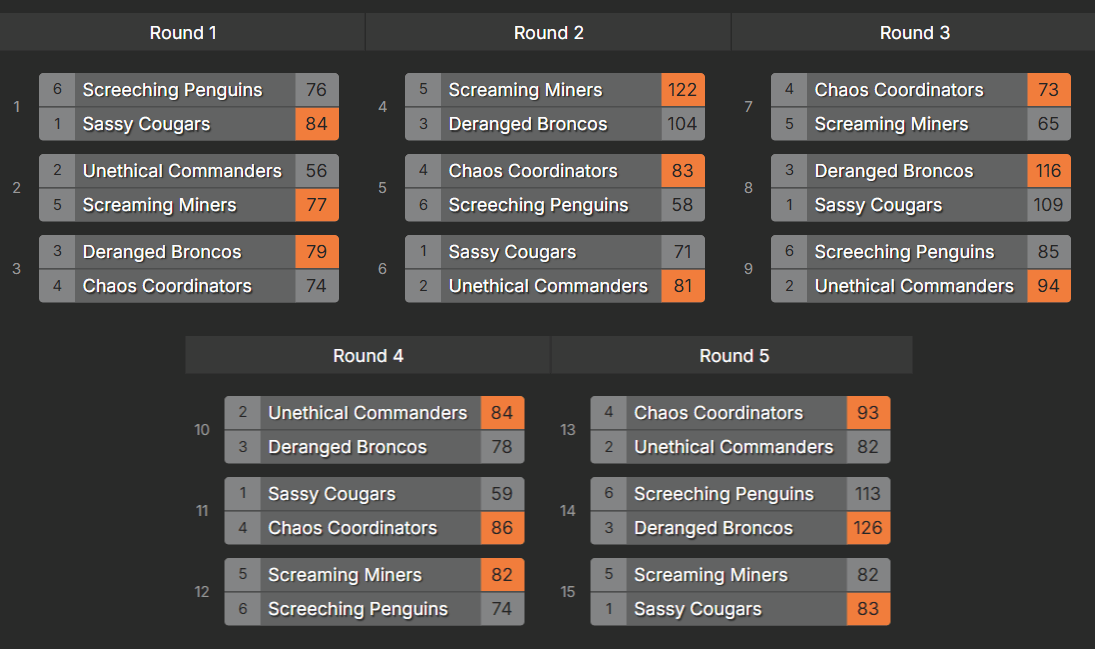Open the Round 2 column header
Image resolution: width=1095 pixels, height=649 pixels.
coord(548,33)
